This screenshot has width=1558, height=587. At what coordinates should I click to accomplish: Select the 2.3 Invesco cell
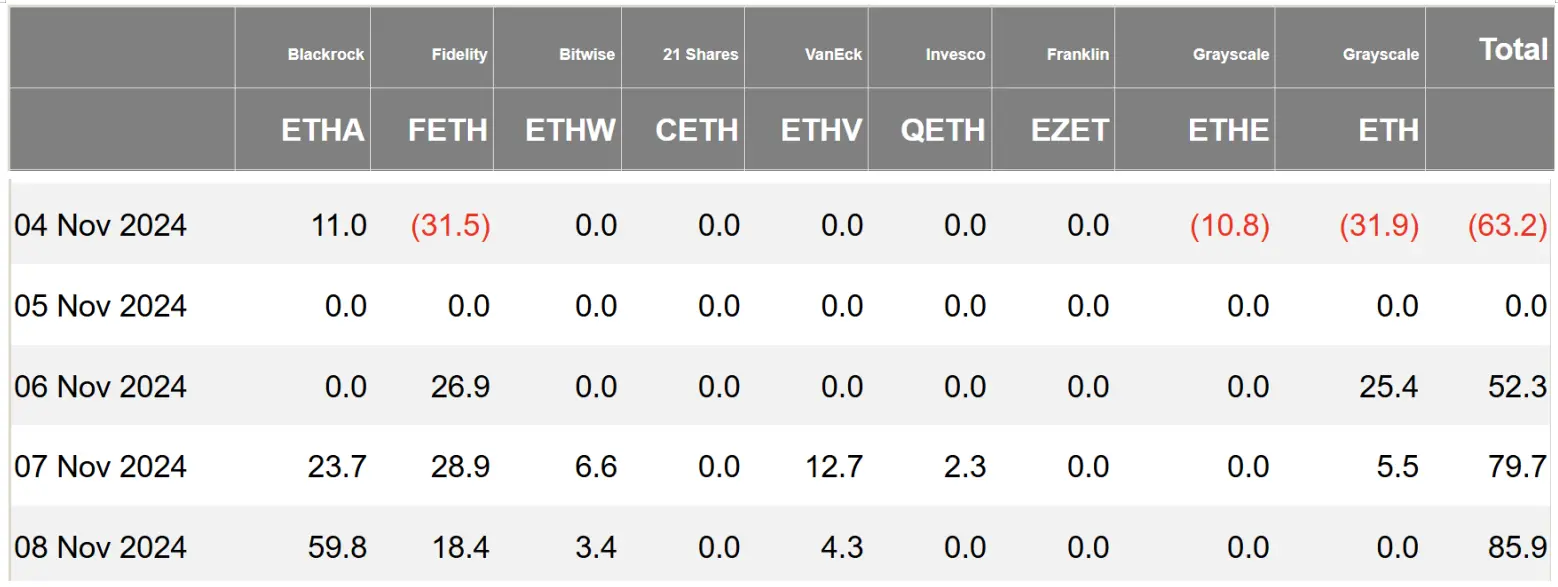pyautogui.click(x=965, y=467)
